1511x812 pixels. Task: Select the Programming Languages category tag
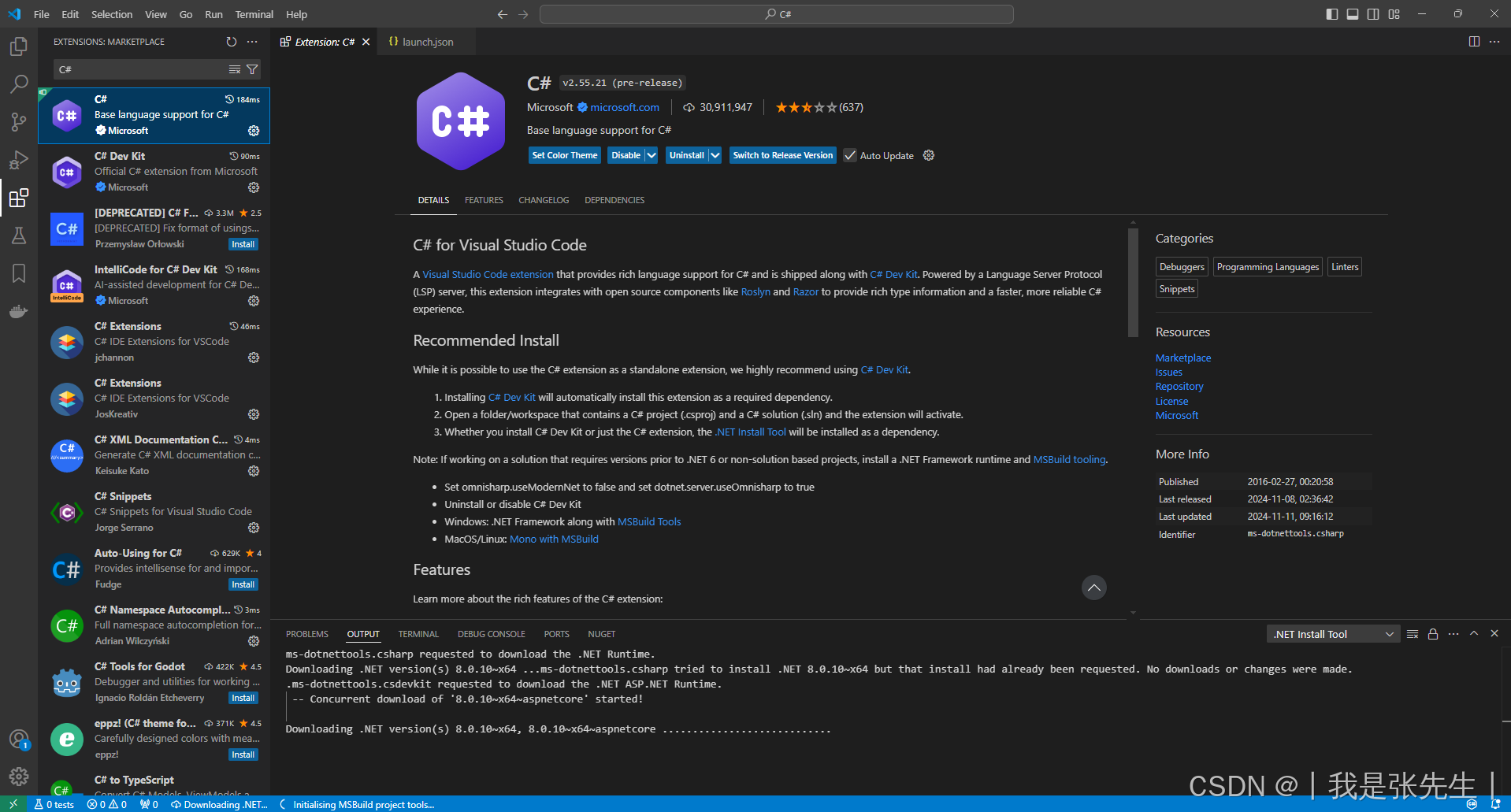click(x=1268, y=267)
